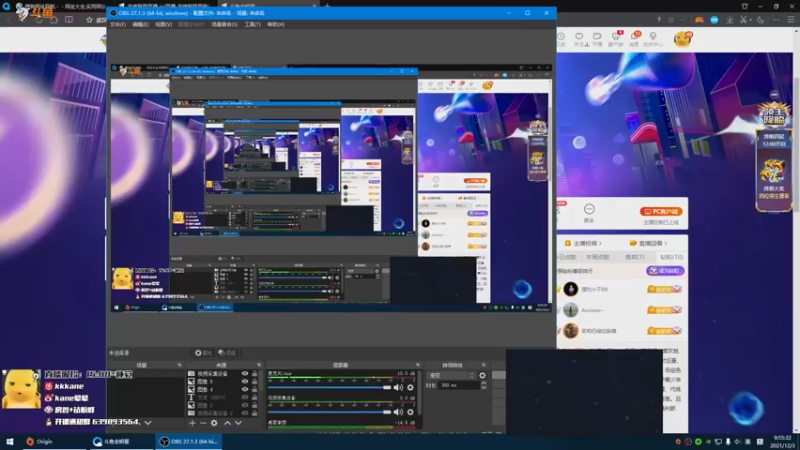Viewport: 800px width, 450px height.
Task: Open settings gear of second mixer track
Action: [410, 412]
